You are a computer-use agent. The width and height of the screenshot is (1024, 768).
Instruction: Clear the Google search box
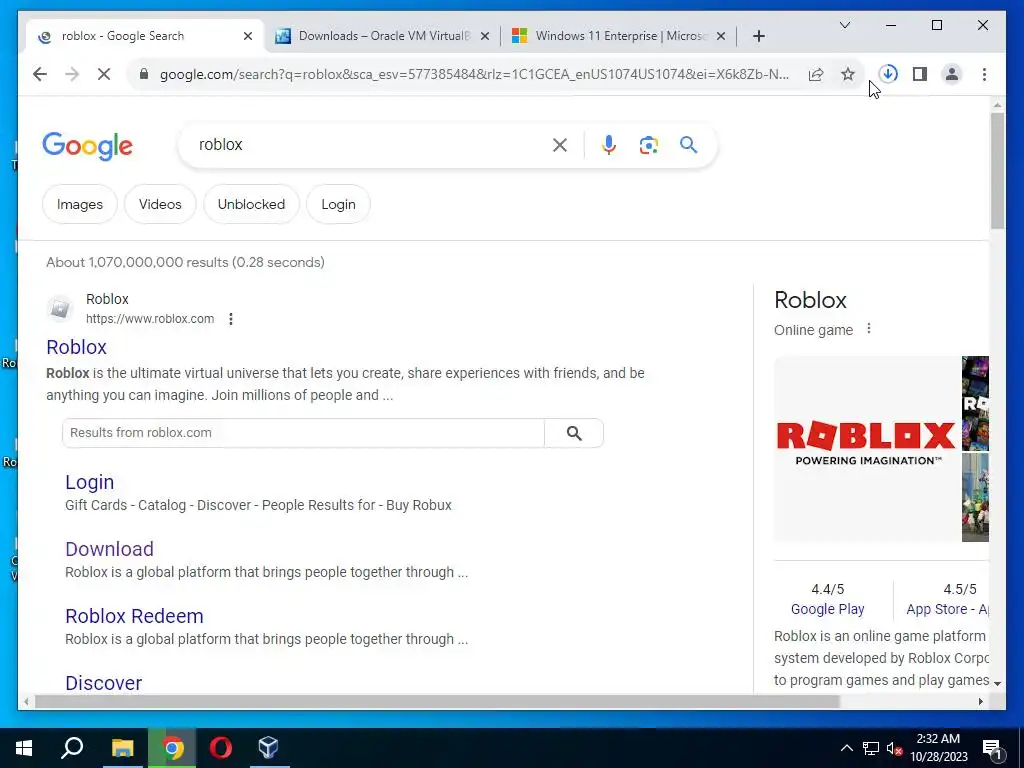point(560,145)
